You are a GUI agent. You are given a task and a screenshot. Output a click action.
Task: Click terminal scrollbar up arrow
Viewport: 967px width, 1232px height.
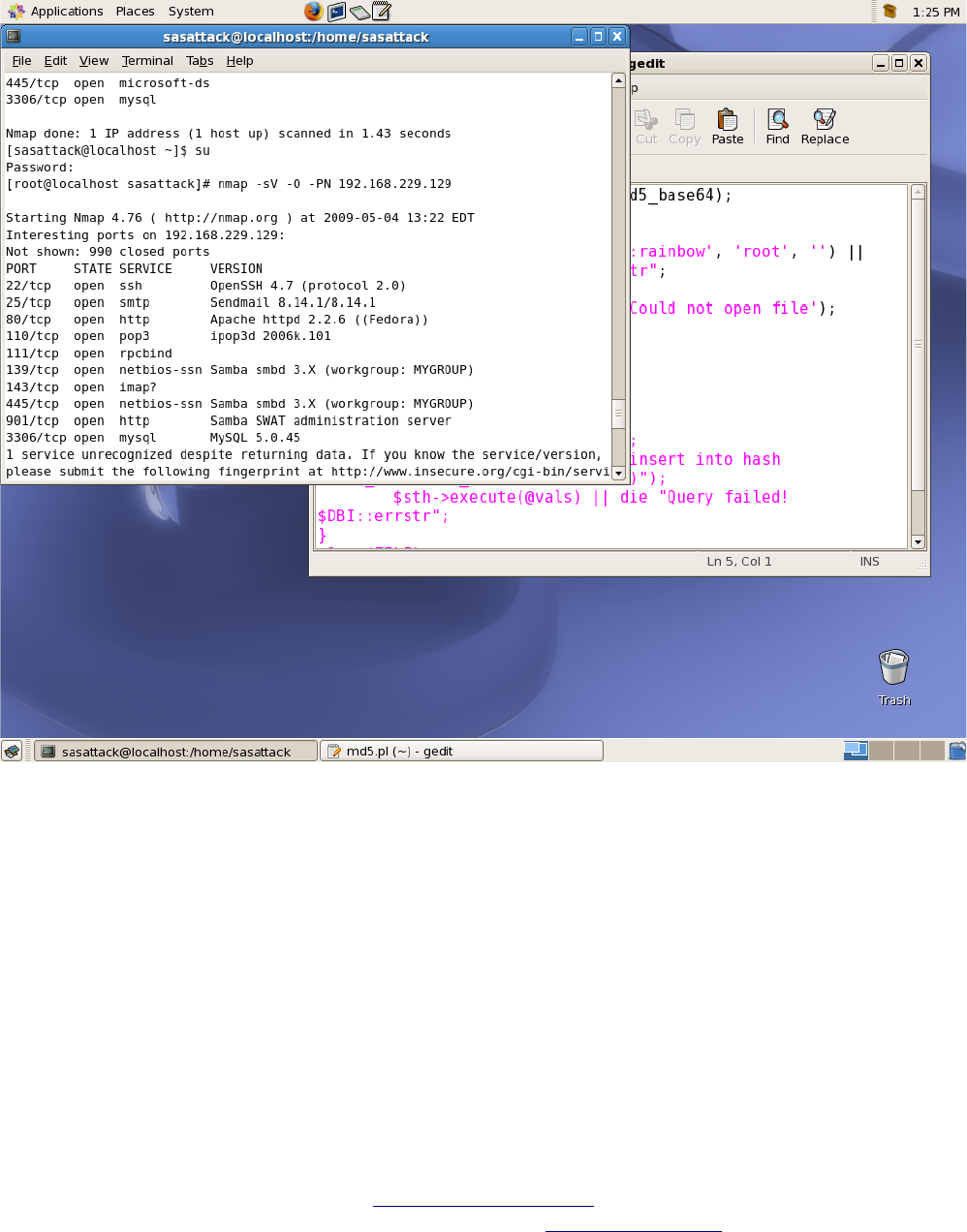click(618, 81)
